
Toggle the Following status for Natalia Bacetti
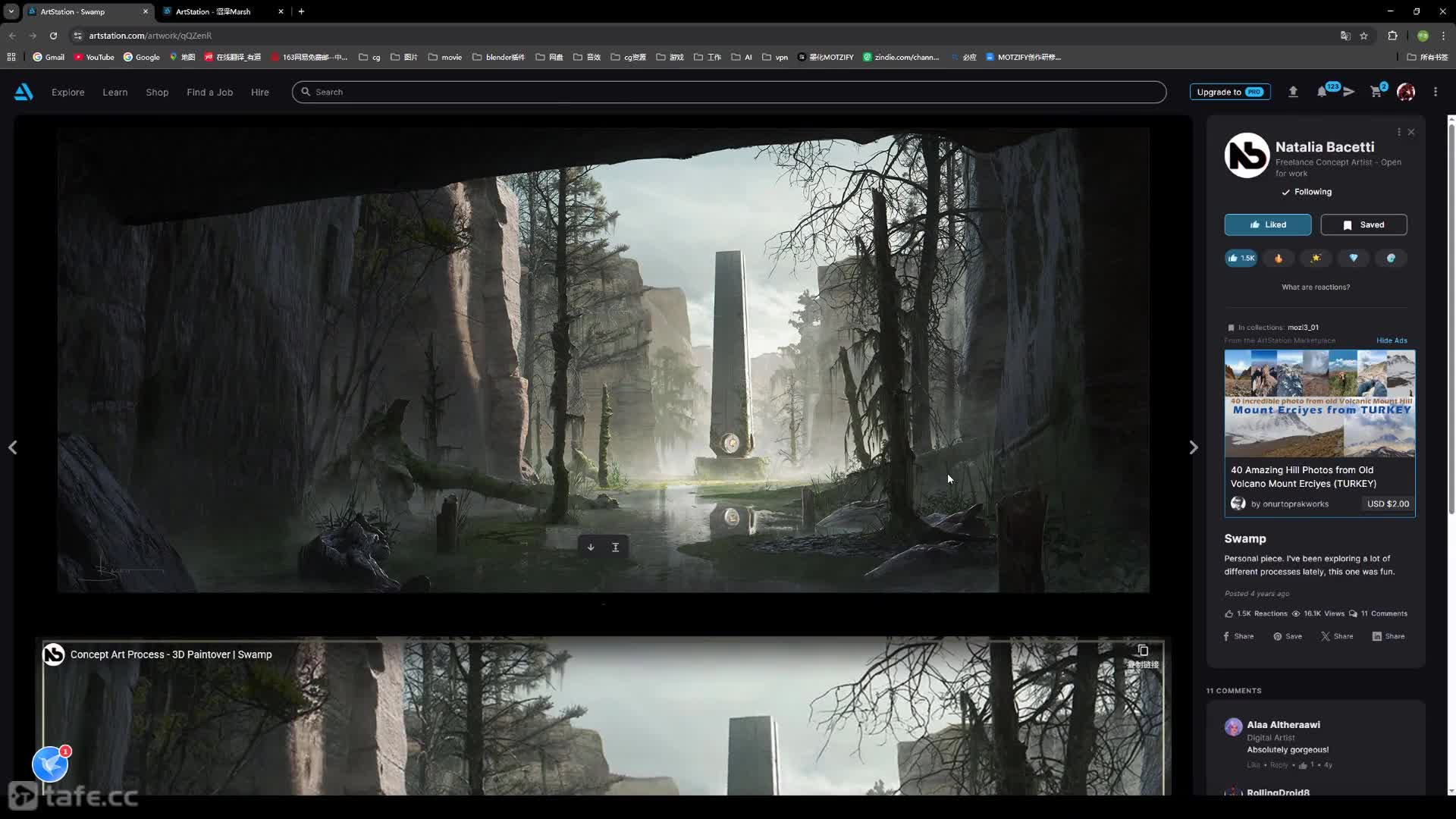pyautogui.click(x=1307, y=192)
